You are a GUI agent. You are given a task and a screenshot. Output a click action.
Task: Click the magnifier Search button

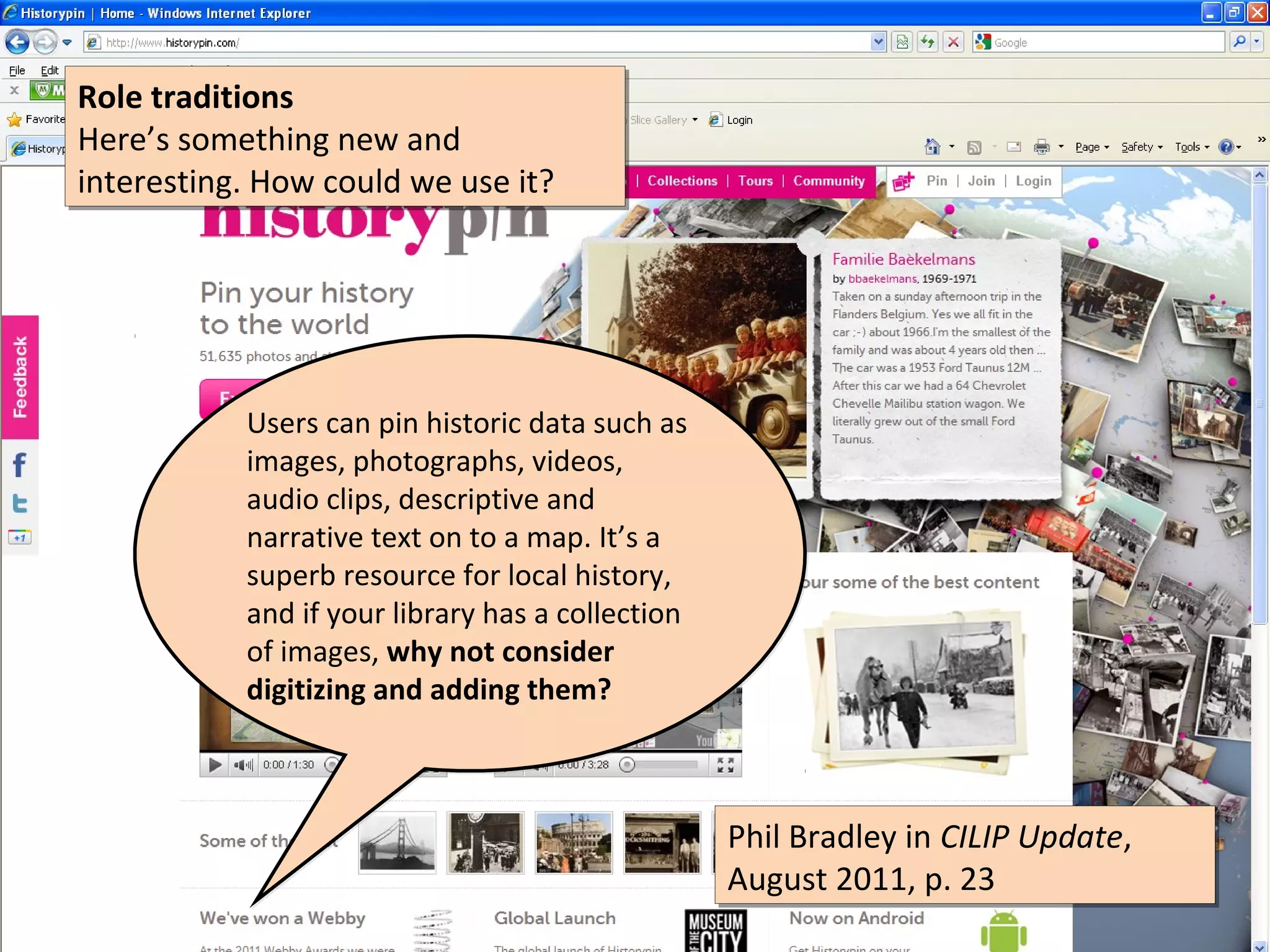pos(1239,42)
